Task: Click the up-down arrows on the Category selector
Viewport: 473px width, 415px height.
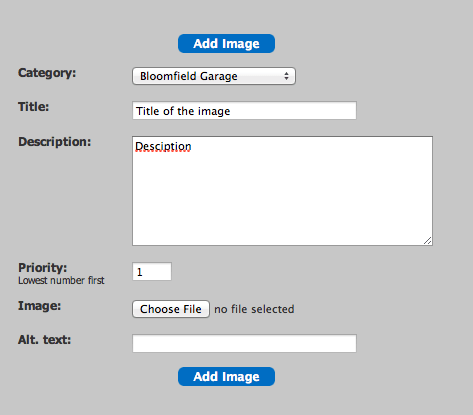Action: tap(286, 76)
